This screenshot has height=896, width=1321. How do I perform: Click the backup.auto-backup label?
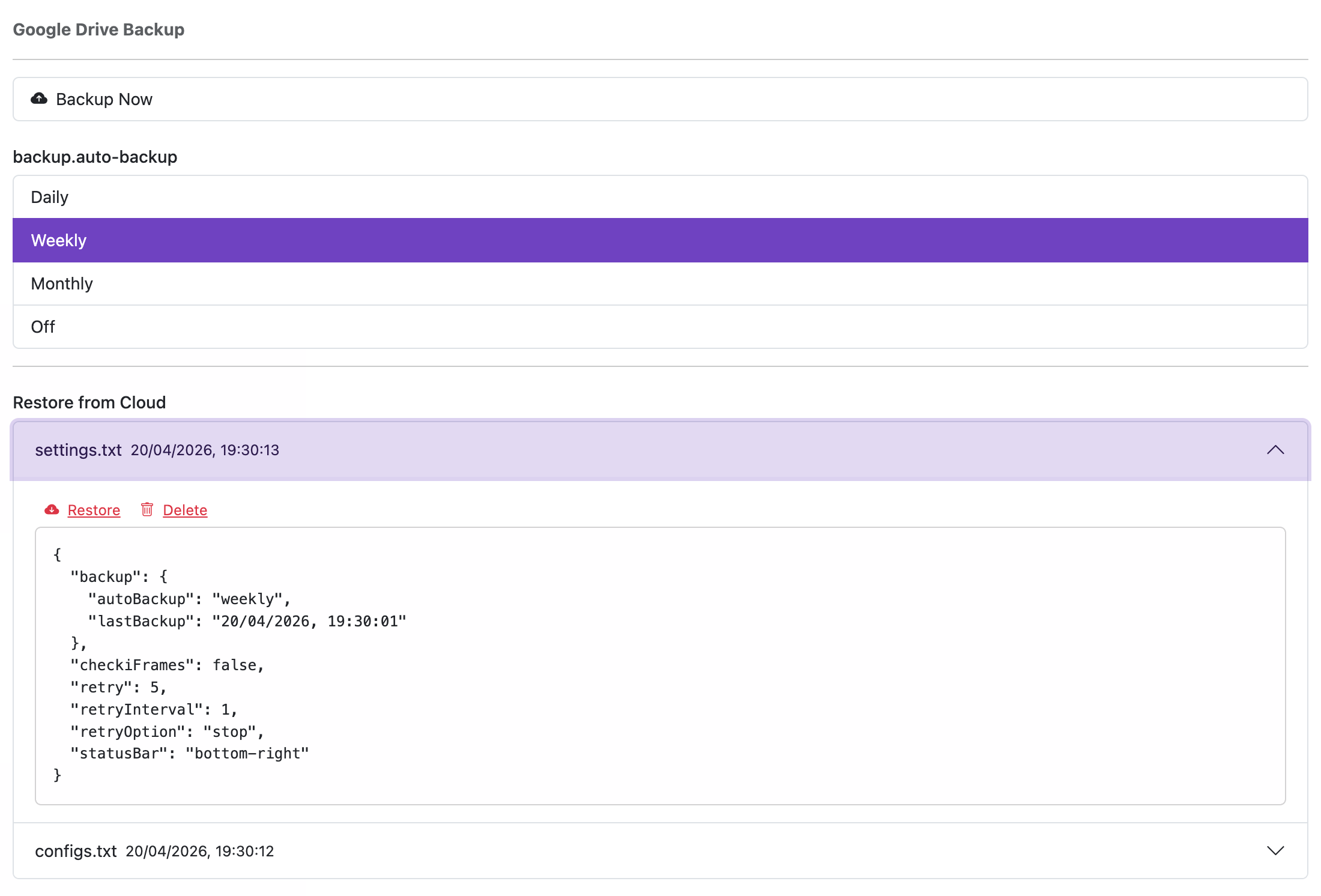click(95, 157)
